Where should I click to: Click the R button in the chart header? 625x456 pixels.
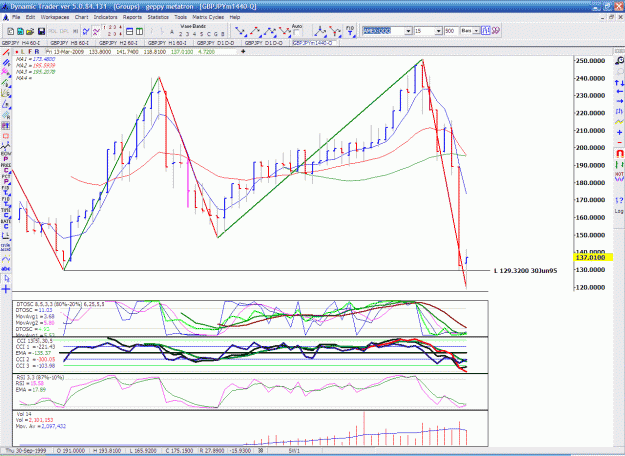click(x=37, y=52)
